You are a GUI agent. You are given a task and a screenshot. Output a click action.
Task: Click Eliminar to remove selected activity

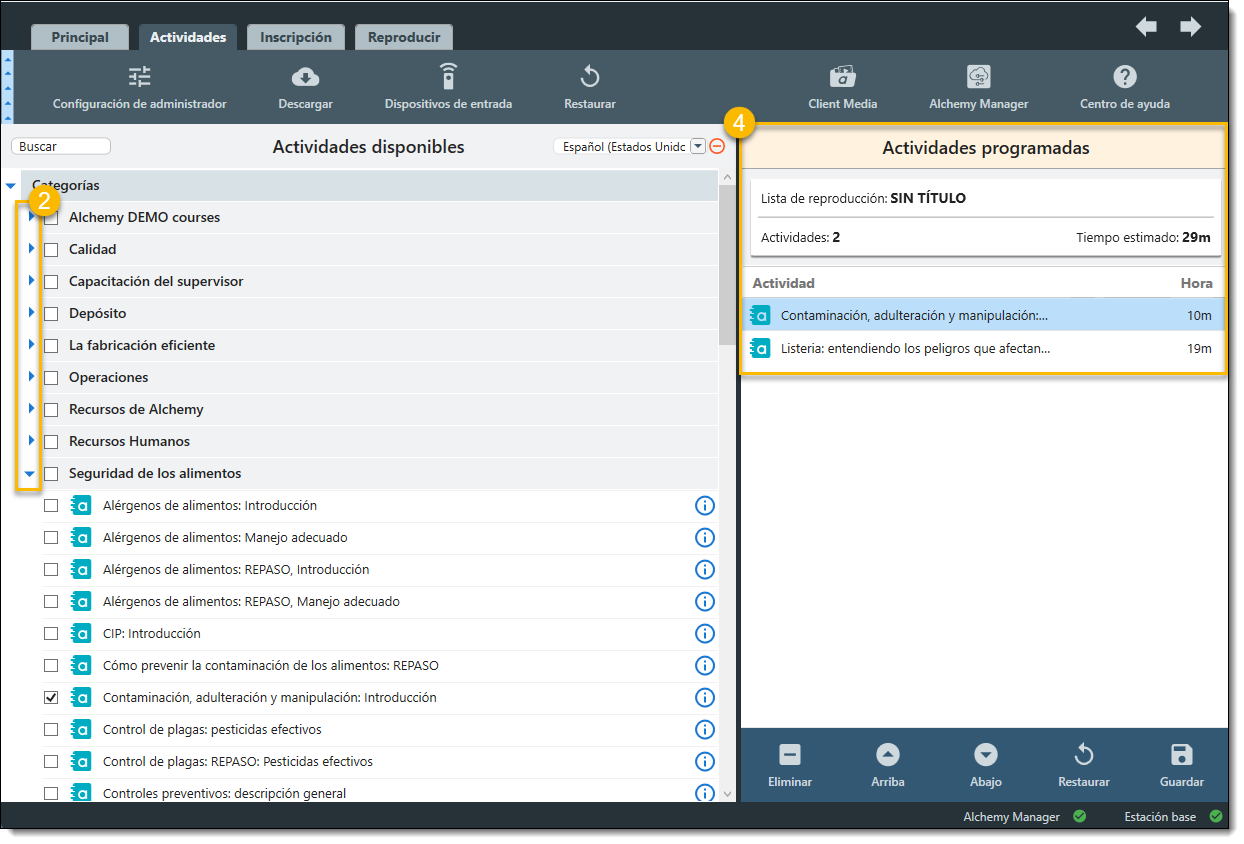pyautogui.click(x=789, y=766)
